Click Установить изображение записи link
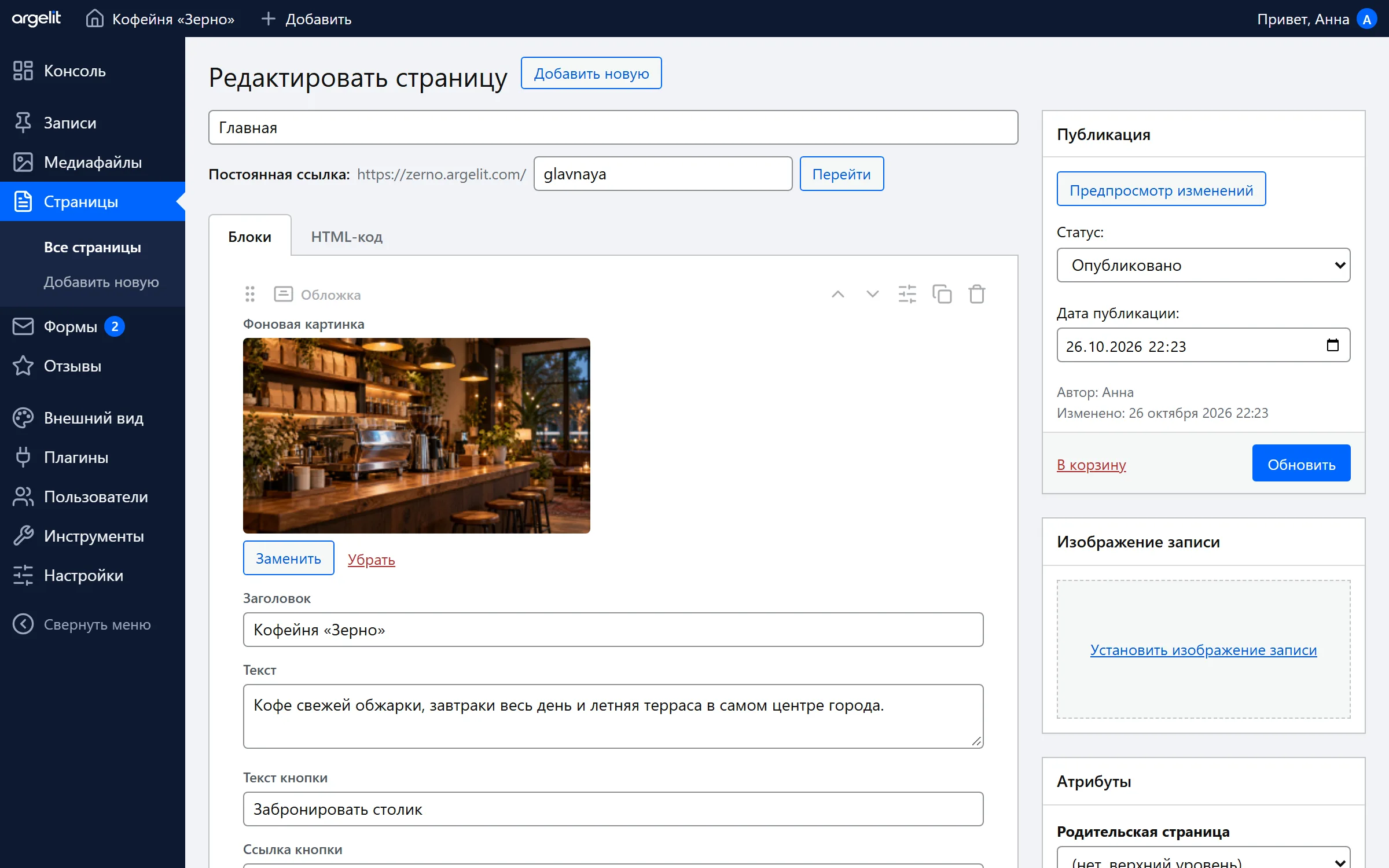Screen dimensions: 1389x868 (x=1203, y=649)
